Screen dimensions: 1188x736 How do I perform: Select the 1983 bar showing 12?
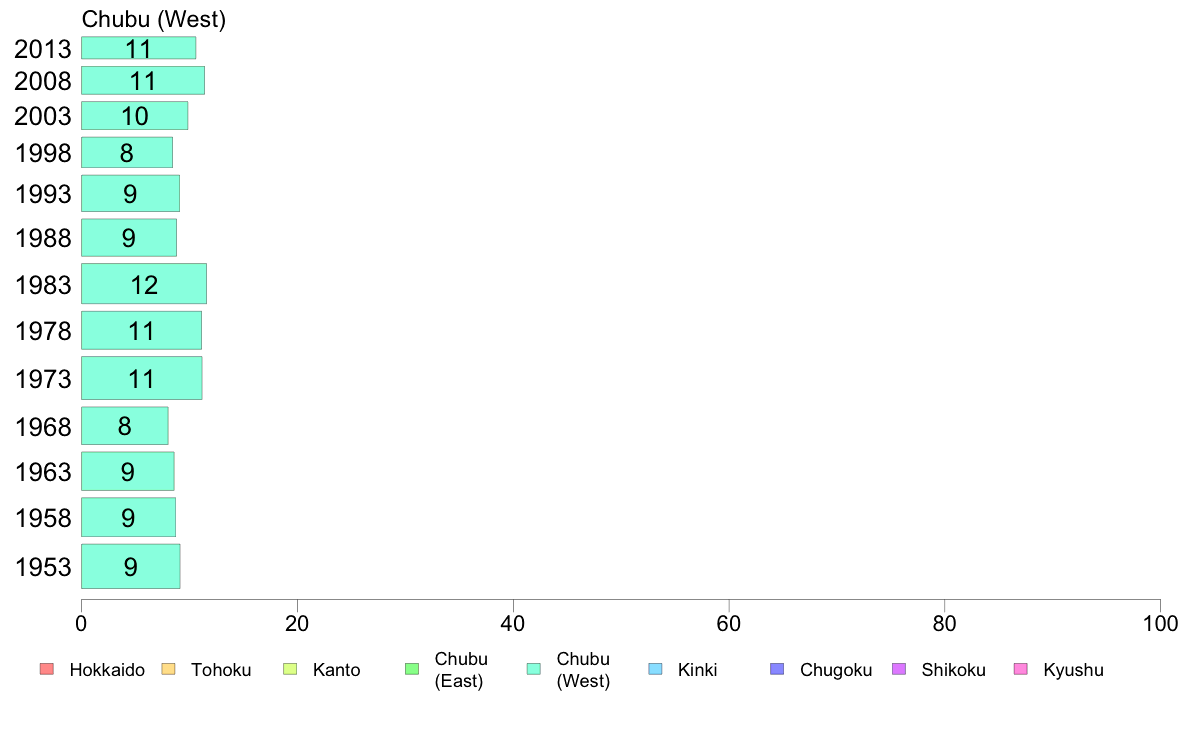[x=144, y=283]
